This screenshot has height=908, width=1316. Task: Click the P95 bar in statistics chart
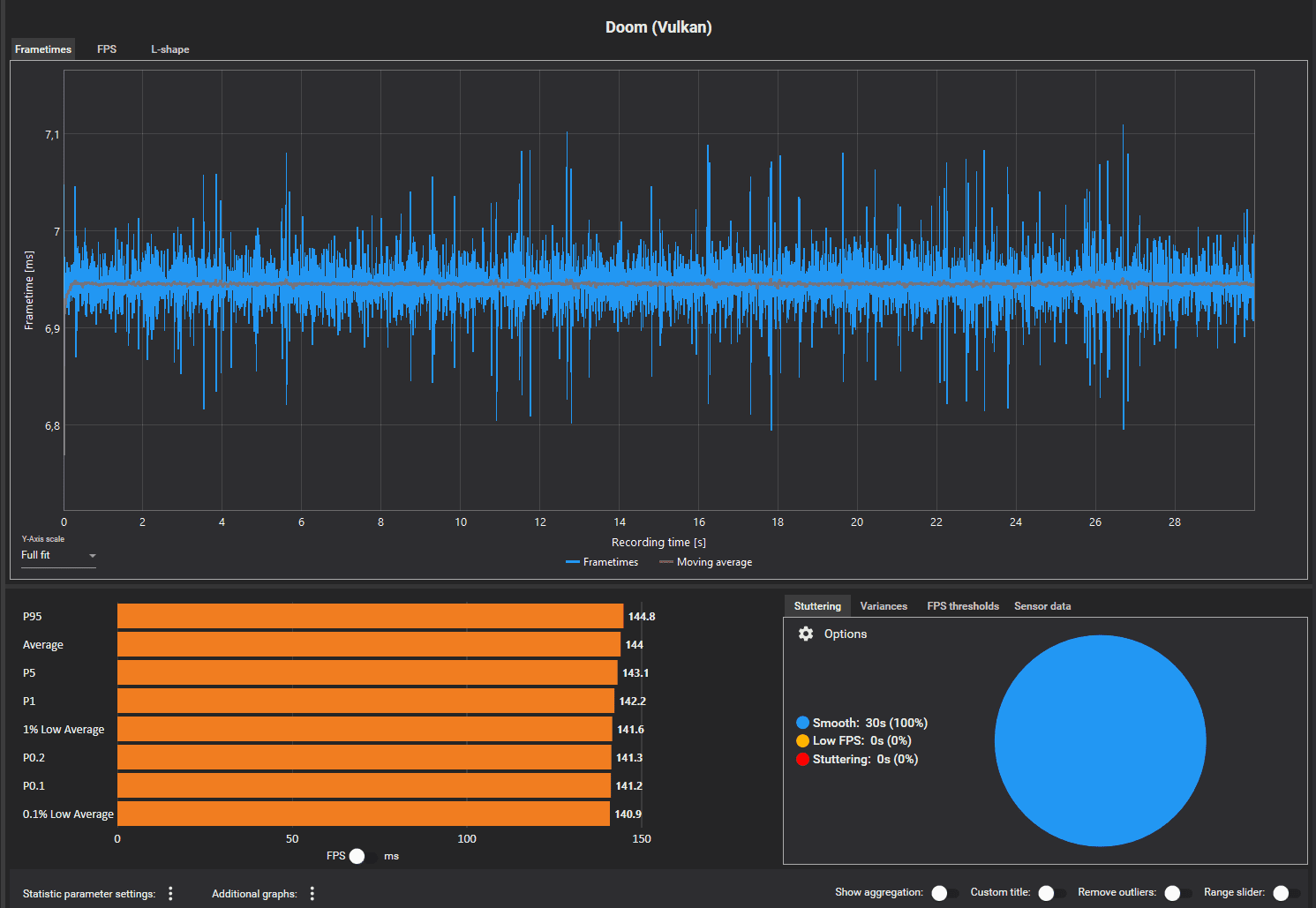click(371, 616)
